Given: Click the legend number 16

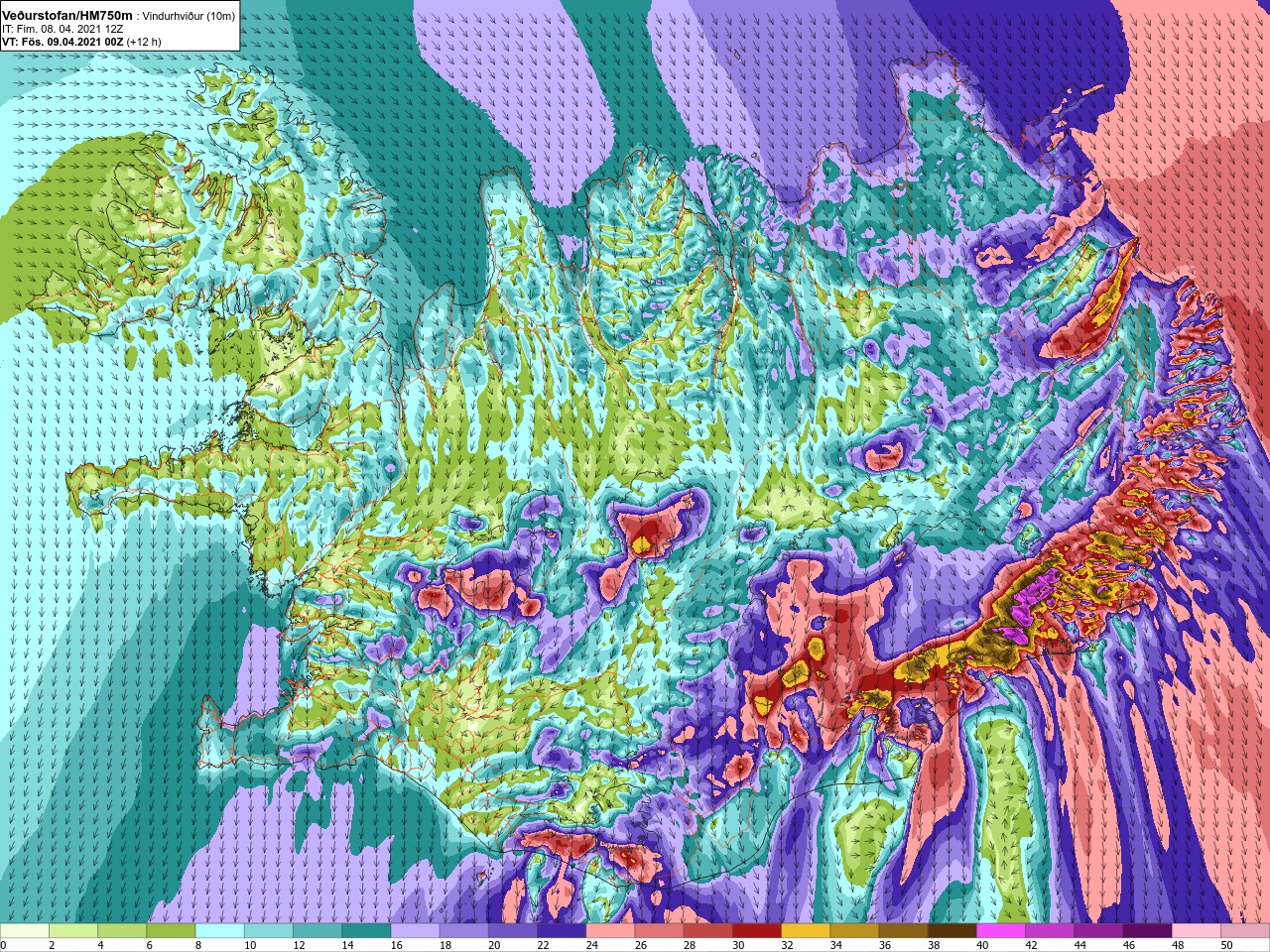Looking at the screenshot, I should click(x=397, y=945).
